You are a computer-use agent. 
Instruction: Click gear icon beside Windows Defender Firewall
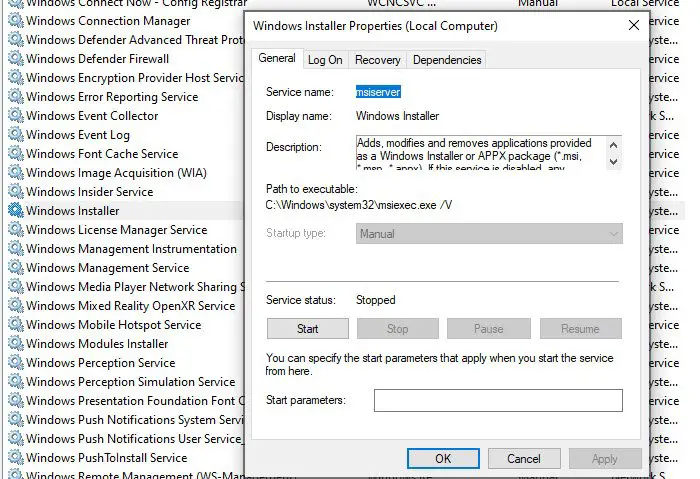(16, 58)
